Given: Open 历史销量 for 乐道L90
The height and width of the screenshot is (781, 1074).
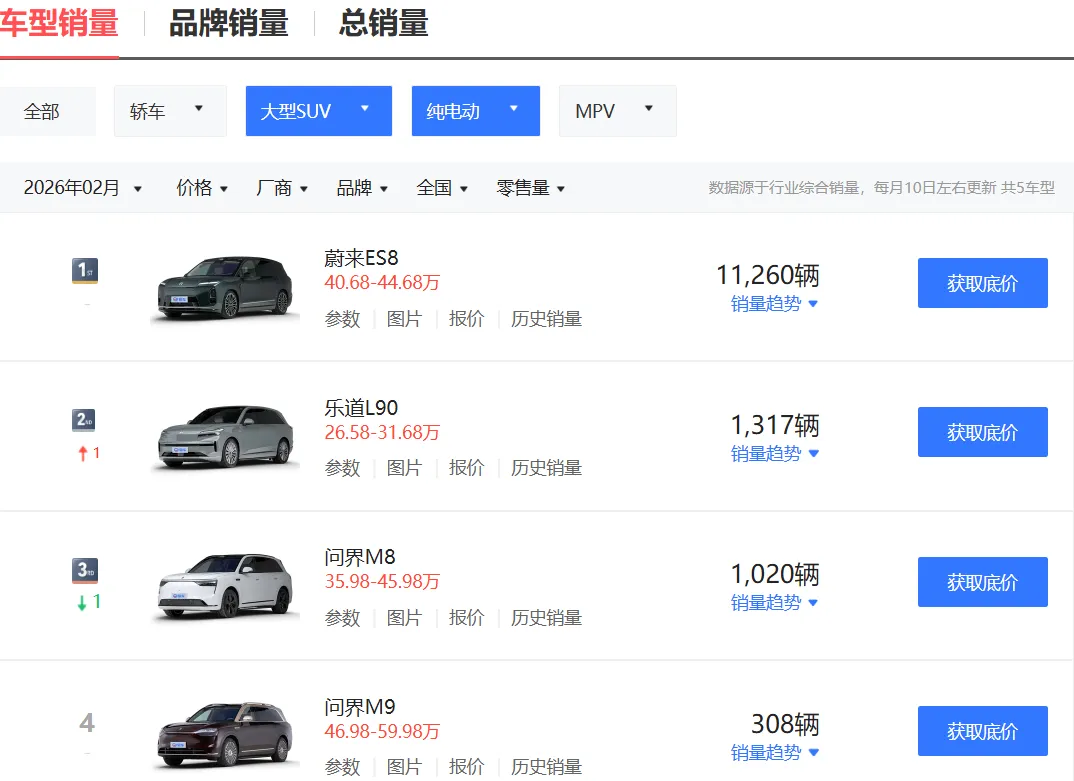Looking at the screenshot, I should tap(547, 468).
